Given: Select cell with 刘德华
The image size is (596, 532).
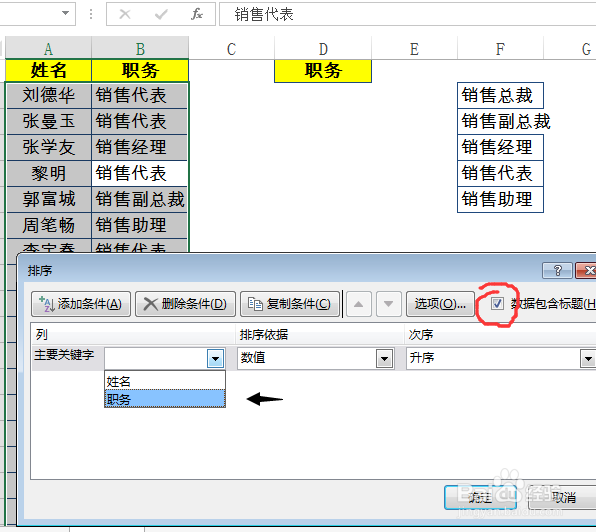Looking at the screenshot, I should pos(49,95).
